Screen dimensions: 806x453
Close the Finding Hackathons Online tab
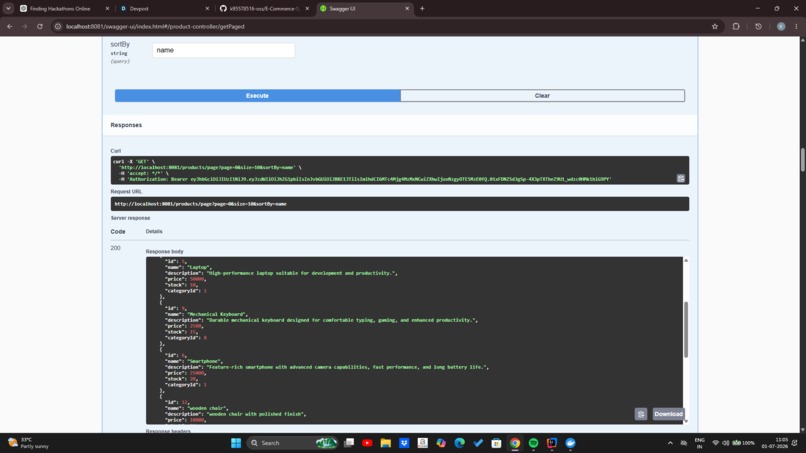[x=107, y=9]
